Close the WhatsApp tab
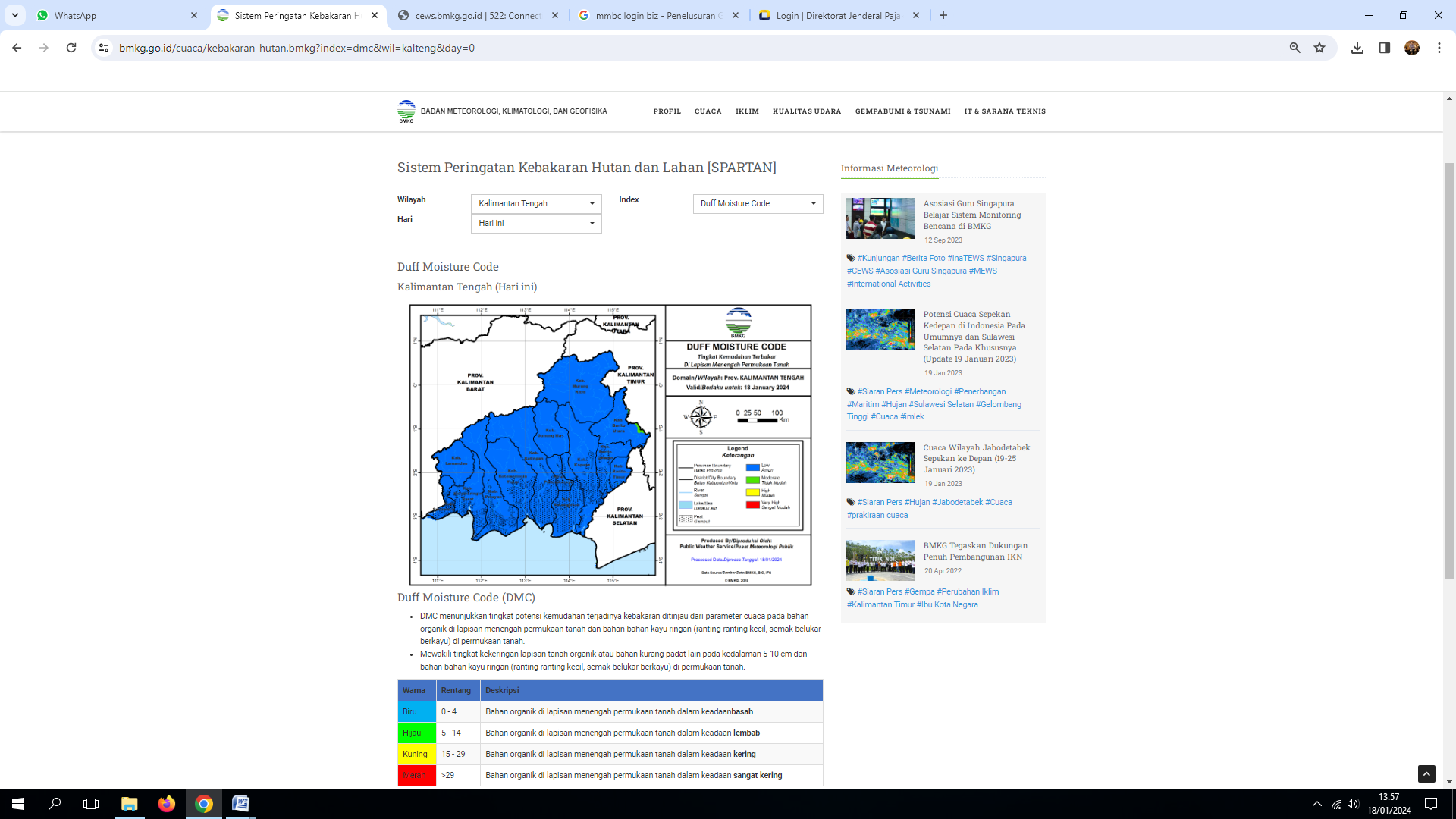 point(194,15)
